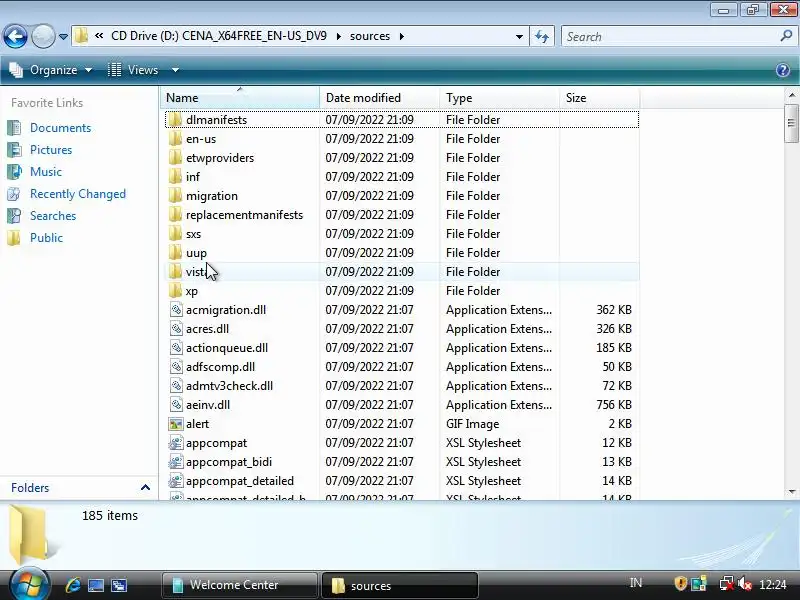Image resolution: width=800 pixels, height=600 pixels.
Task: Expand the arrow after sources breadcrumb
Action: [402, 36]
